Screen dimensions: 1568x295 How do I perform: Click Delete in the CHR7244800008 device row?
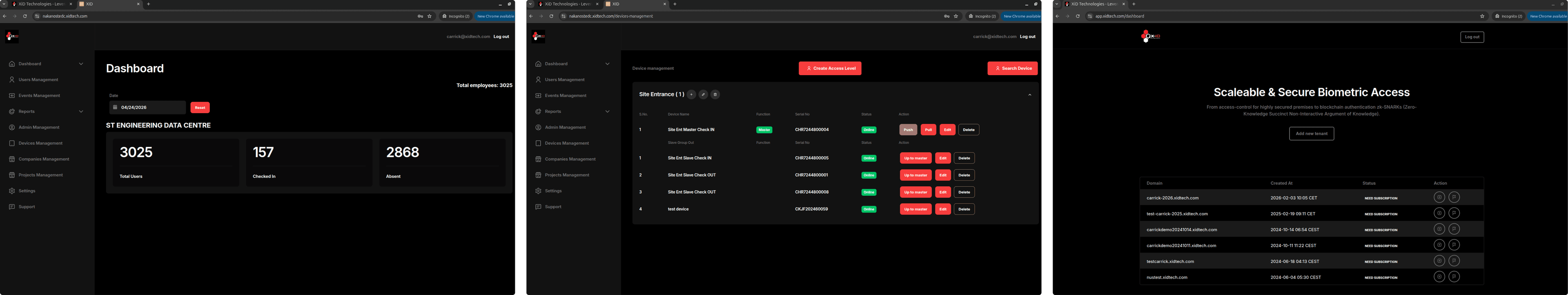point(964,192)
